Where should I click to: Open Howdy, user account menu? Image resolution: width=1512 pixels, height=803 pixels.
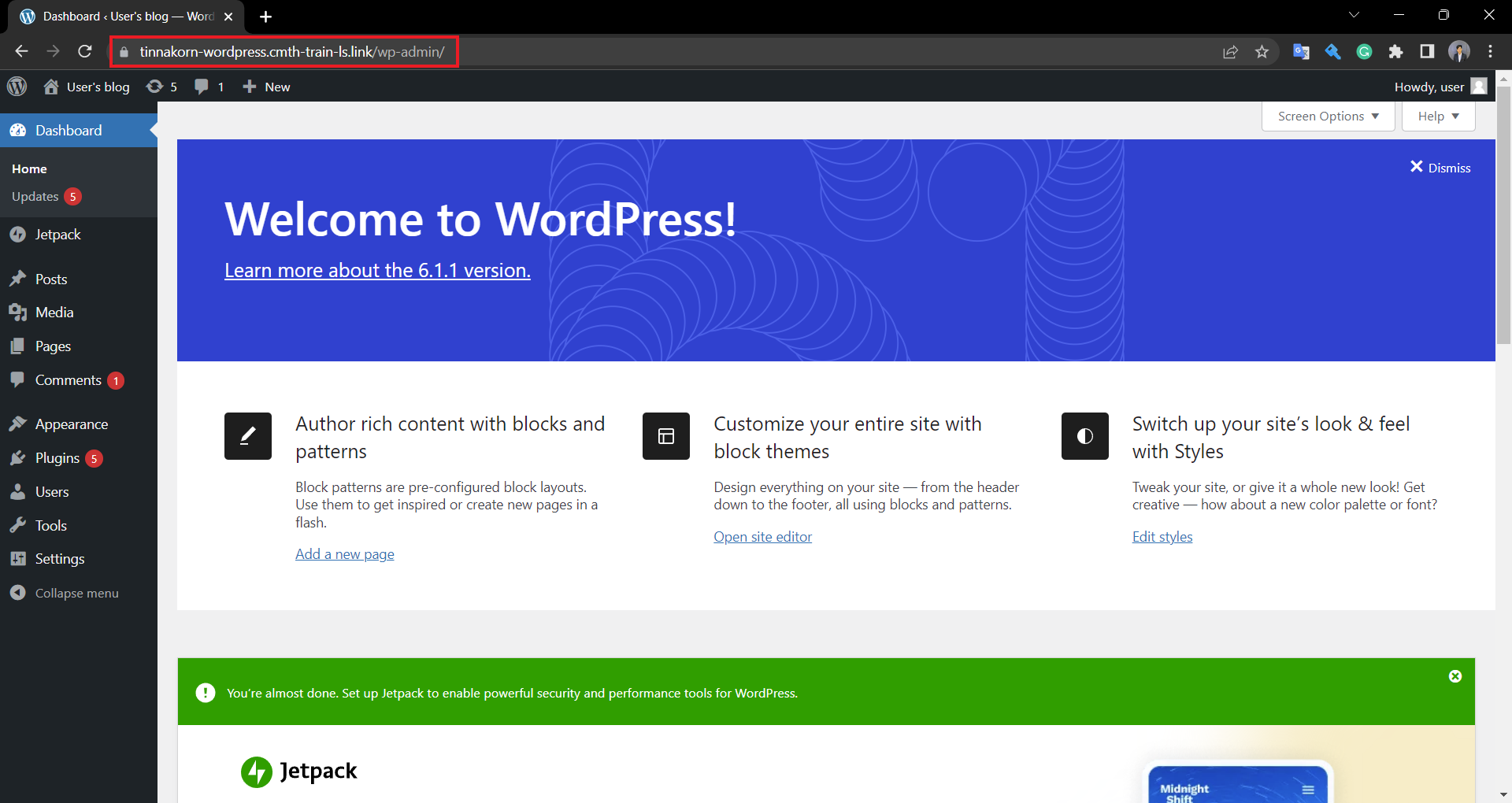(1440, 87)
